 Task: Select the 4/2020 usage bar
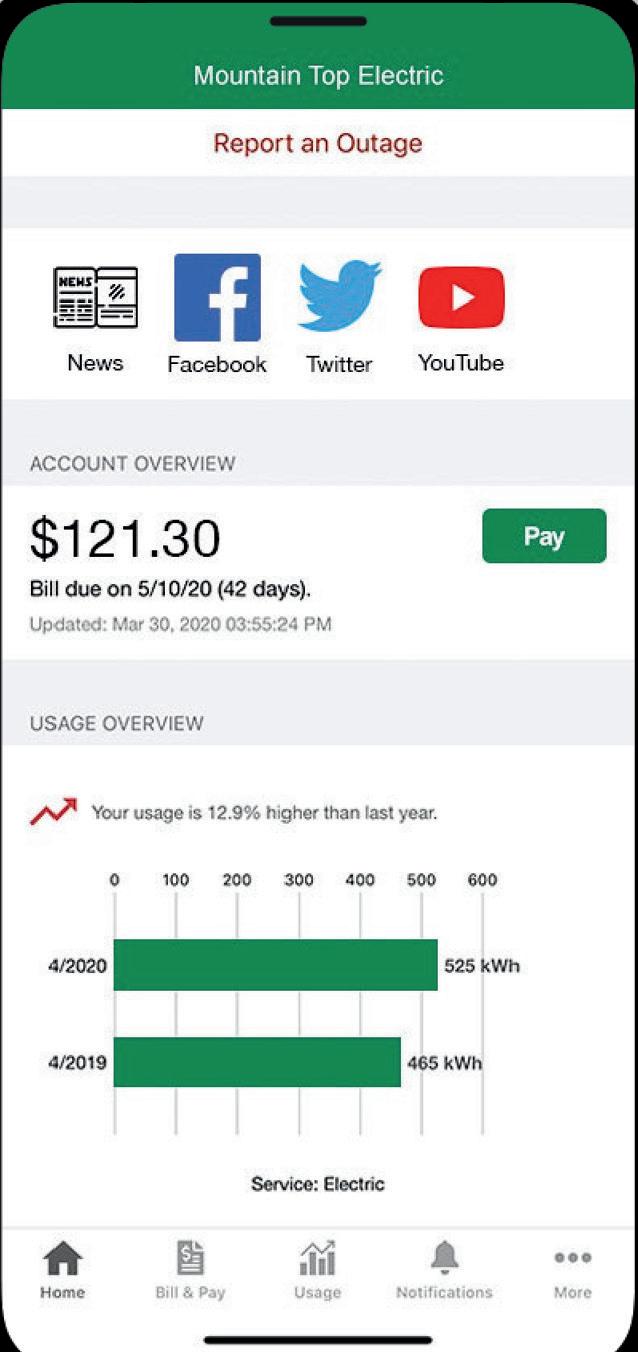point(275,965)
